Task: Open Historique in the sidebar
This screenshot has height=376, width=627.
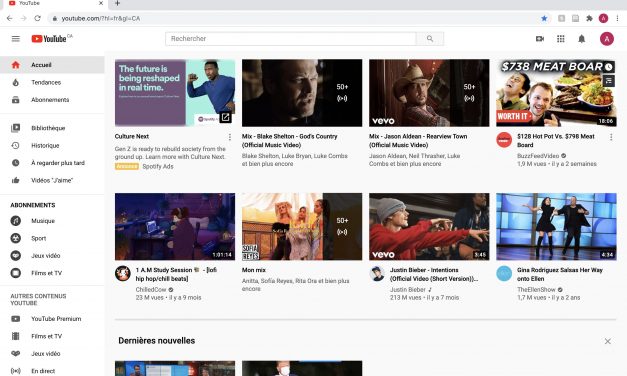Action: click(x=52, y=146)
